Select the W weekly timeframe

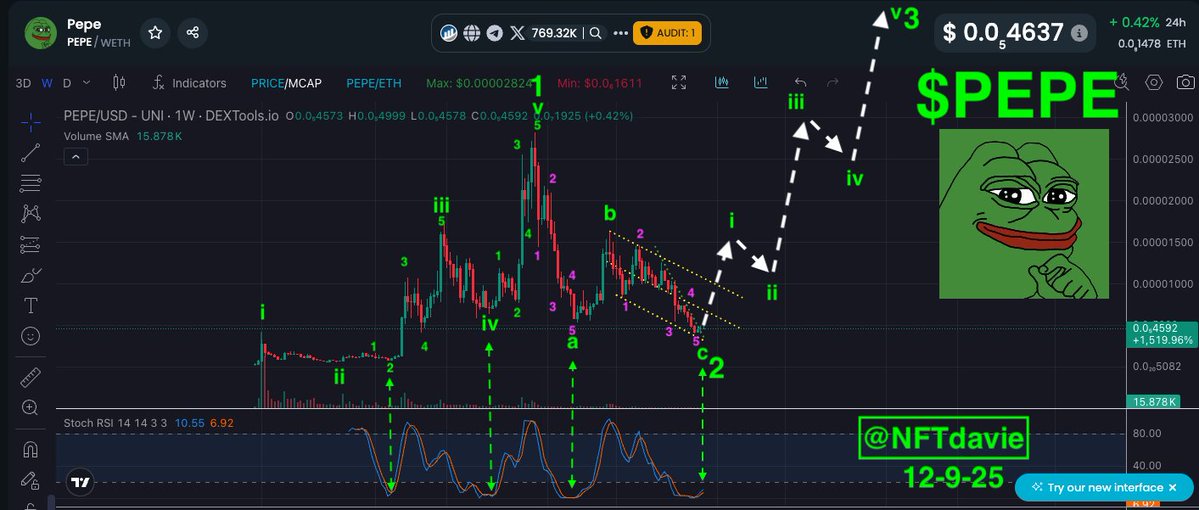click(47, 83)
